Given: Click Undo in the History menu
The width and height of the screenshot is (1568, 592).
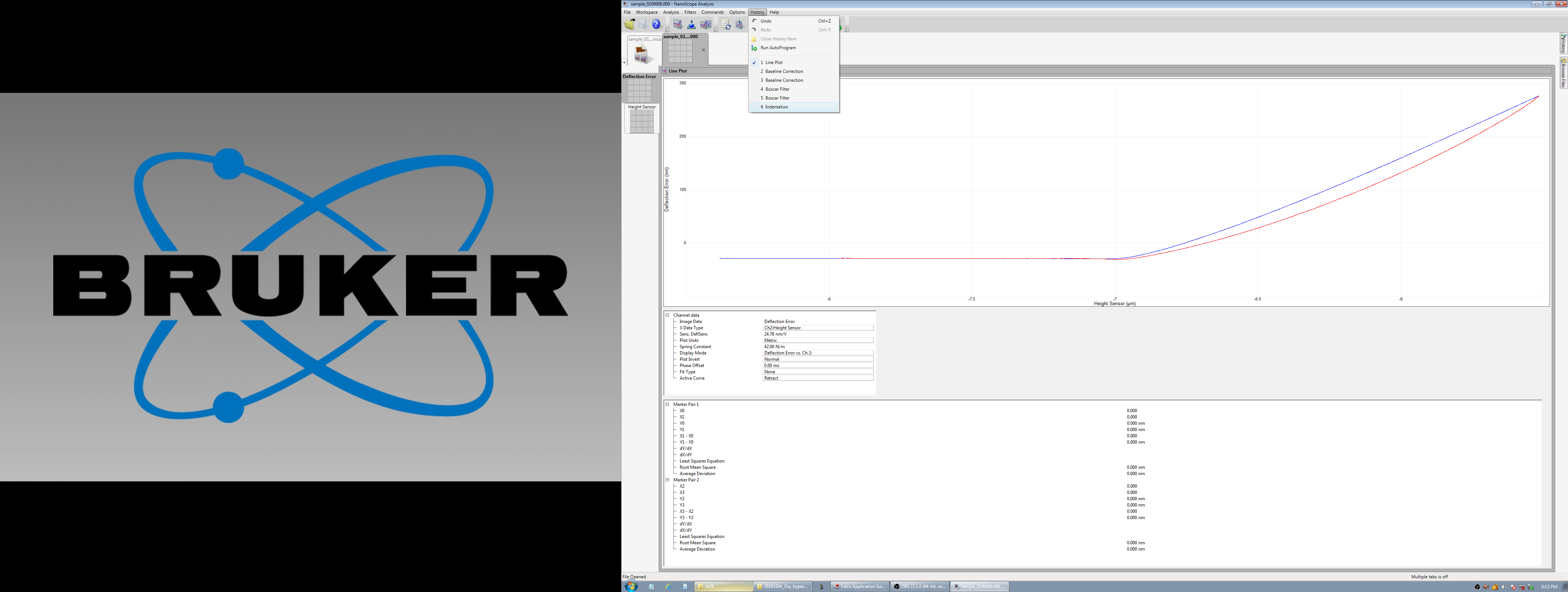Looking at the screenshot, I should tap(766, 21).
